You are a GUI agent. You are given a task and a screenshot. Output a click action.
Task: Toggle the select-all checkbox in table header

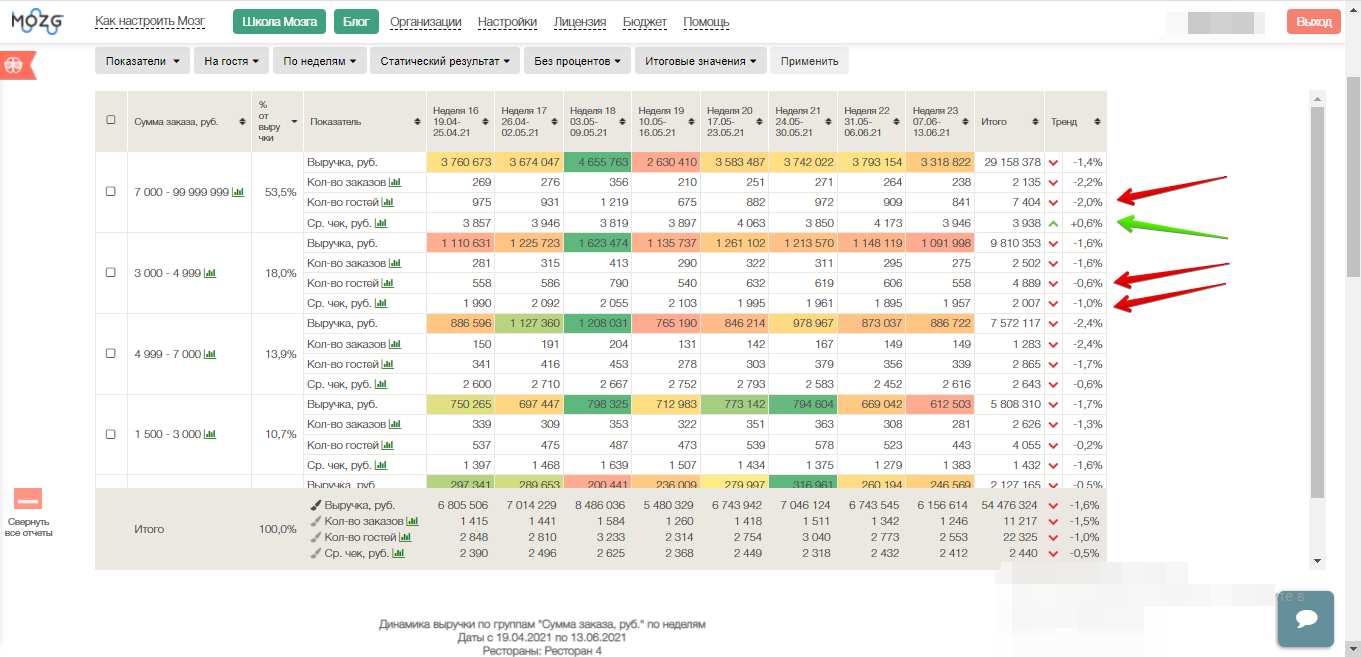click(x=111, y=121)
